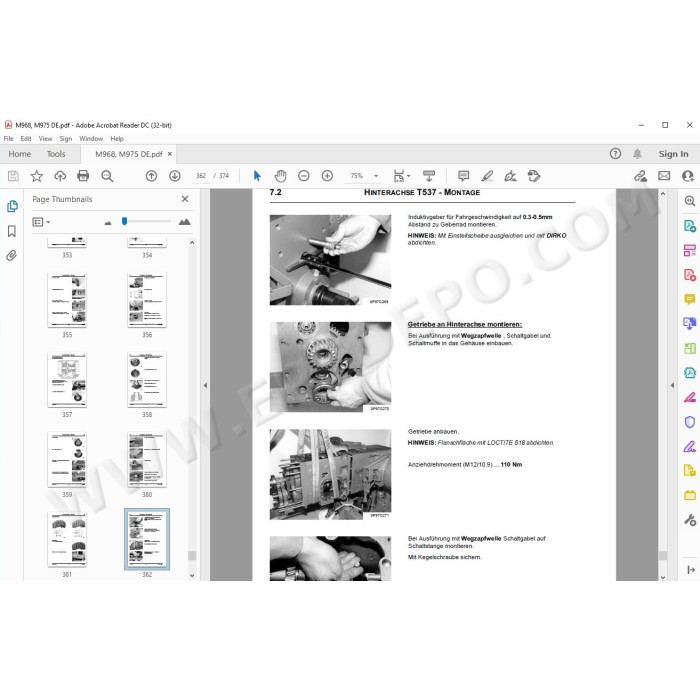This screenshot has width=700, height=700.
Task: Open the Window menu
Action: 91,139
